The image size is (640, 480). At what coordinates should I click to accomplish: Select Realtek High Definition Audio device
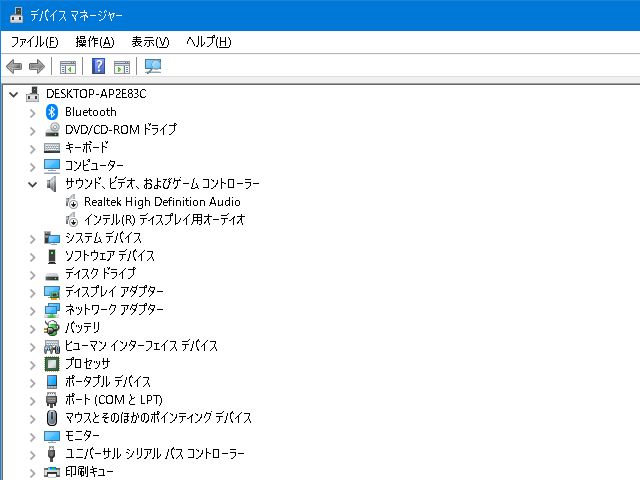point(162,202)
